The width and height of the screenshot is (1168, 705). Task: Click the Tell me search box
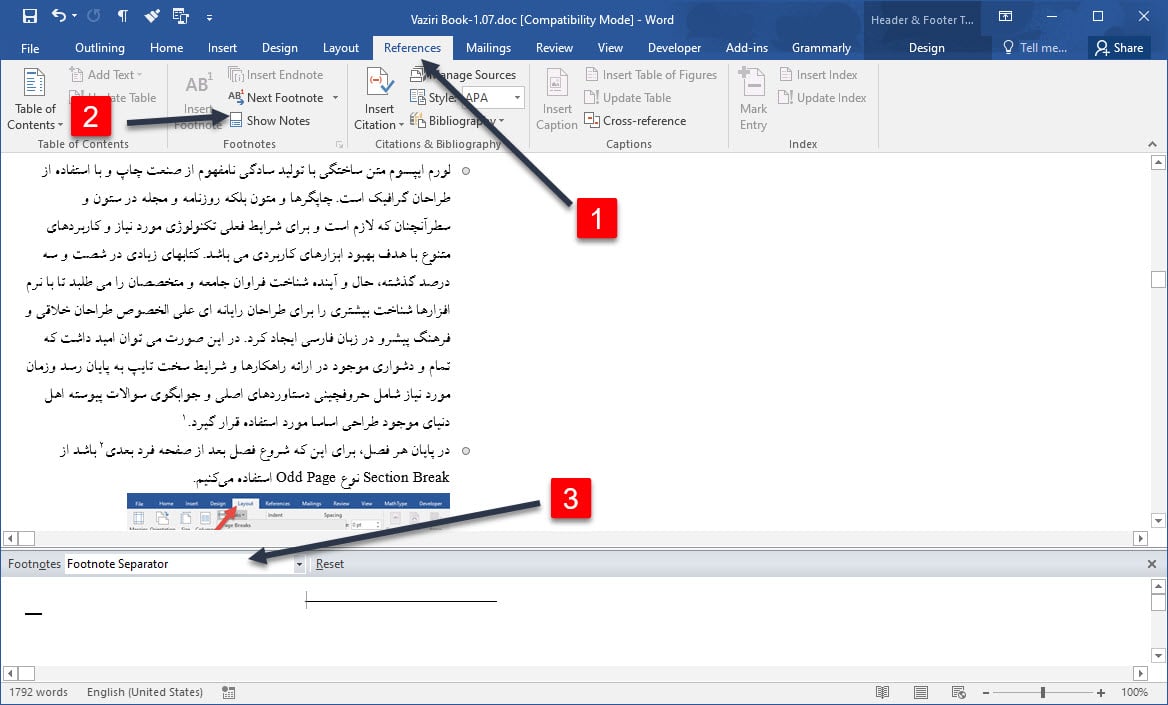click(1035, 48)
